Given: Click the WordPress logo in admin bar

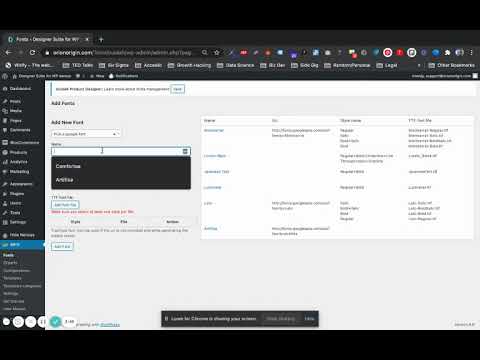Looking at the screenshot, I should (x=5, y=76).
